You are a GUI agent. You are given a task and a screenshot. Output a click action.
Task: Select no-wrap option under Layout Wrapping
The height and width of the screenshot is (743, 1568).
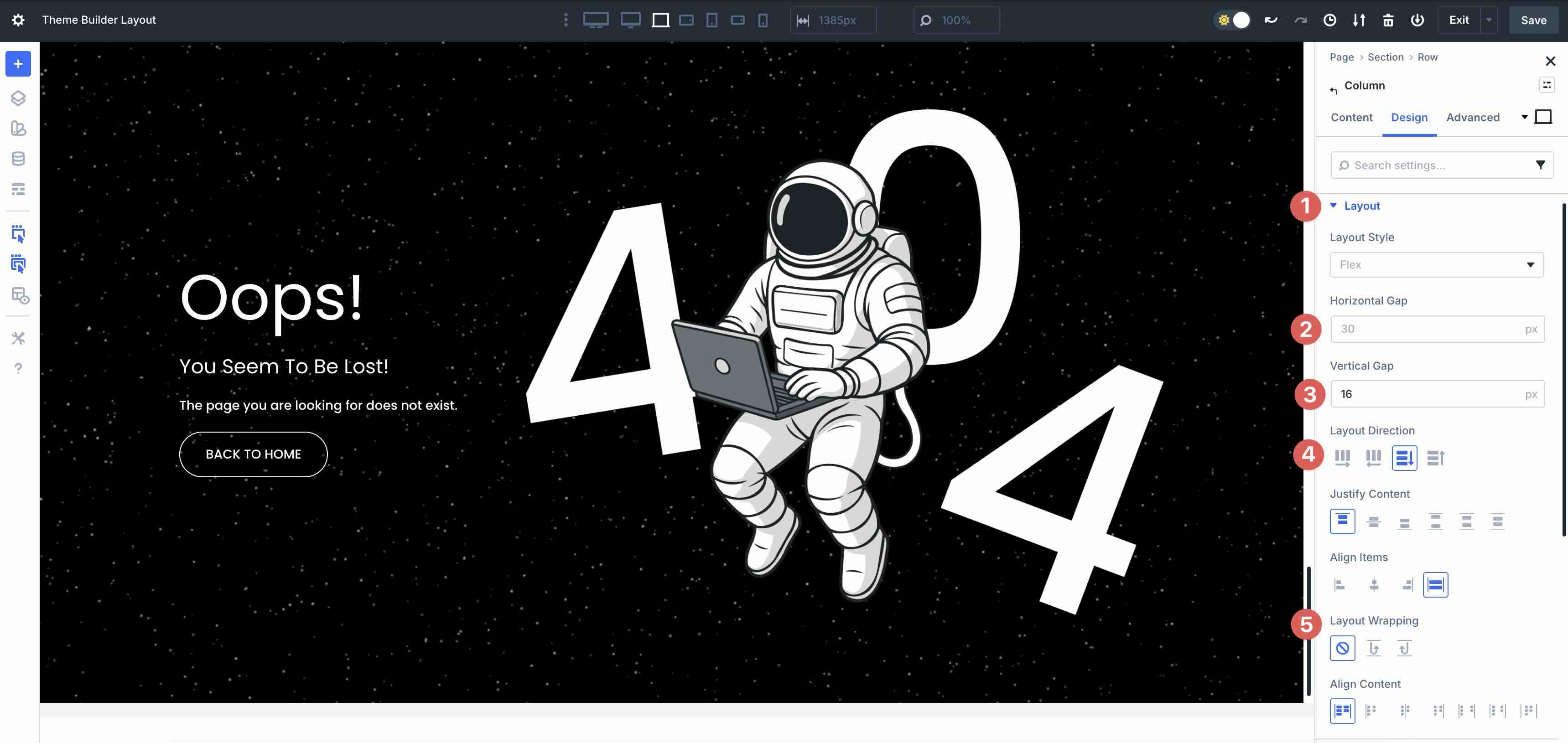coord(1342,648)
